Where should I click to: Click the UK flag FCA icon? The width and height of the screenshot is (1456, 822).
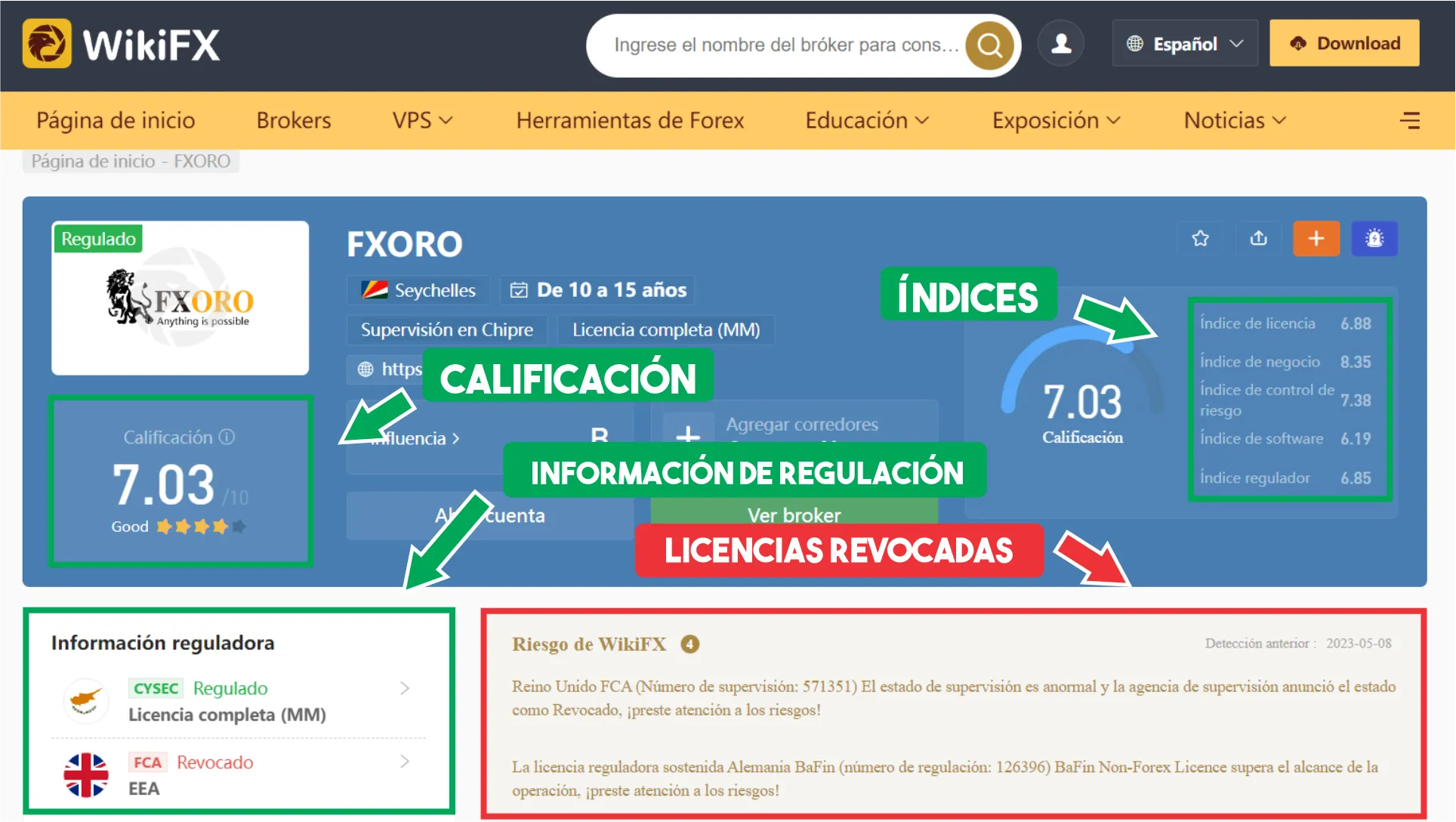coord(85,774)
